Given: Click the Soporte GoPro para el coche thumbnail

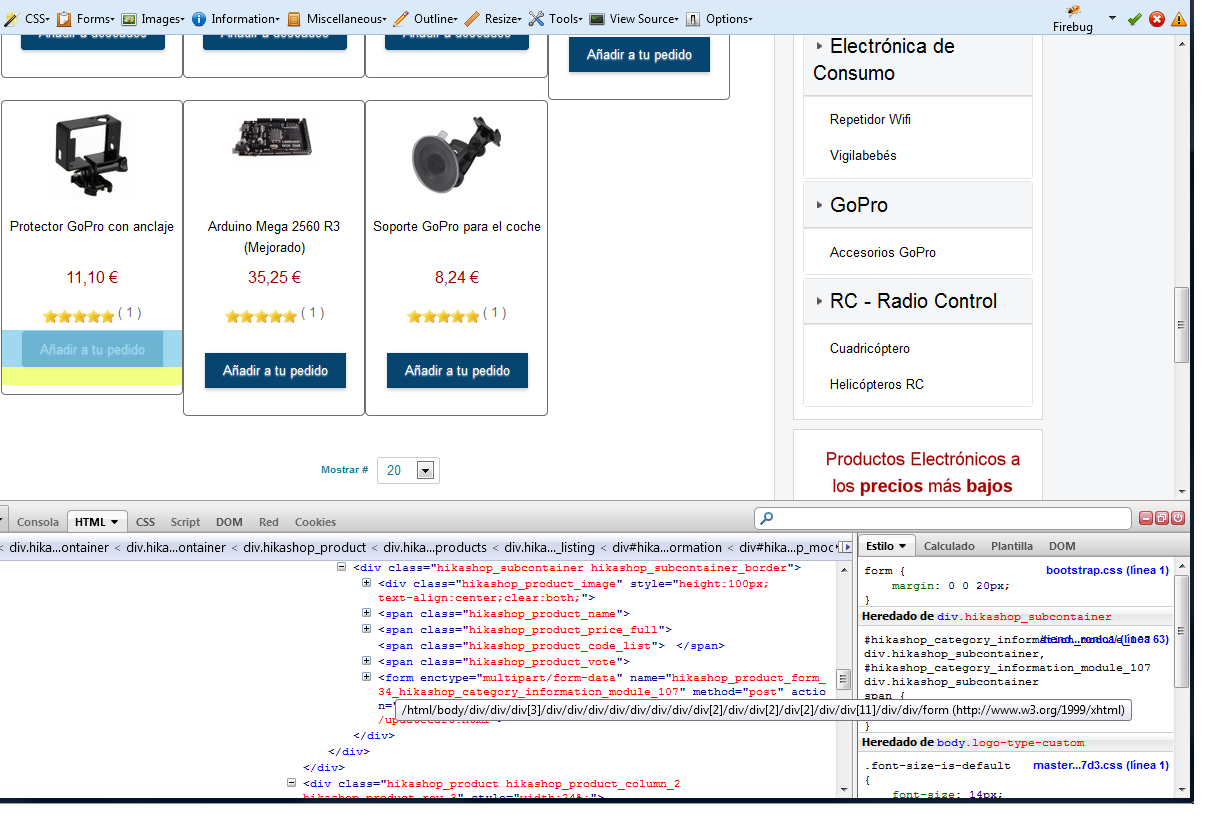Looking at the screenshot, I should click(456, 156).
